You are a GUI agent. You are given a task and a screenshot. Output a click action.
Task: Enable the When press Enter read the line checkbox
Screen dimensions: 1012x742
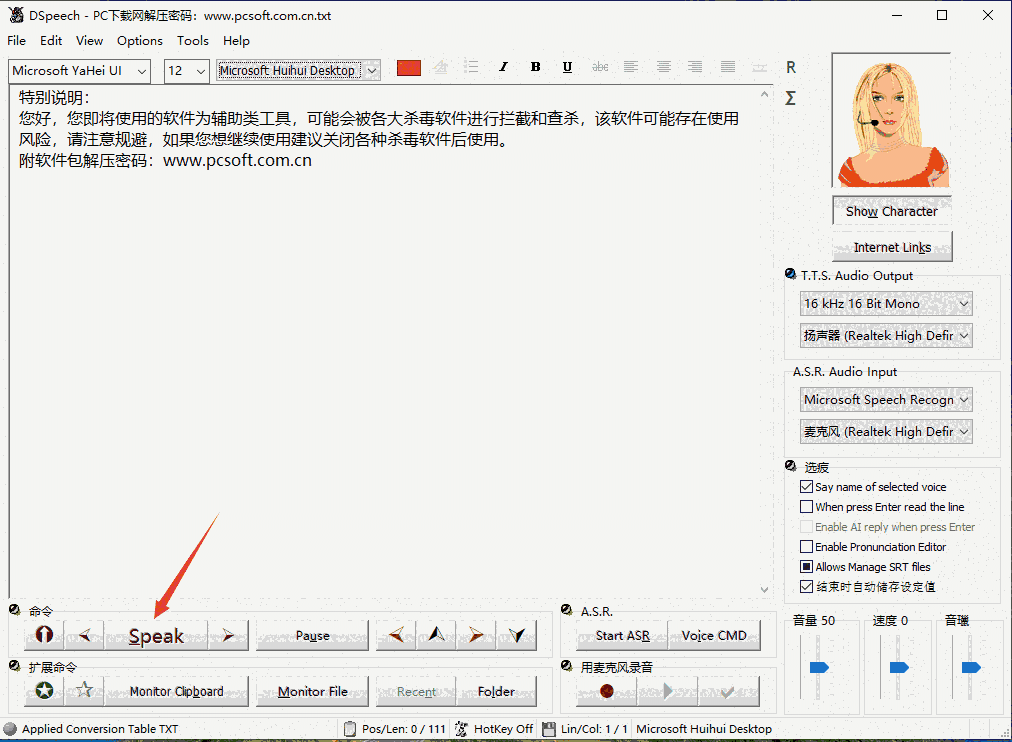[x=806, y=506]
